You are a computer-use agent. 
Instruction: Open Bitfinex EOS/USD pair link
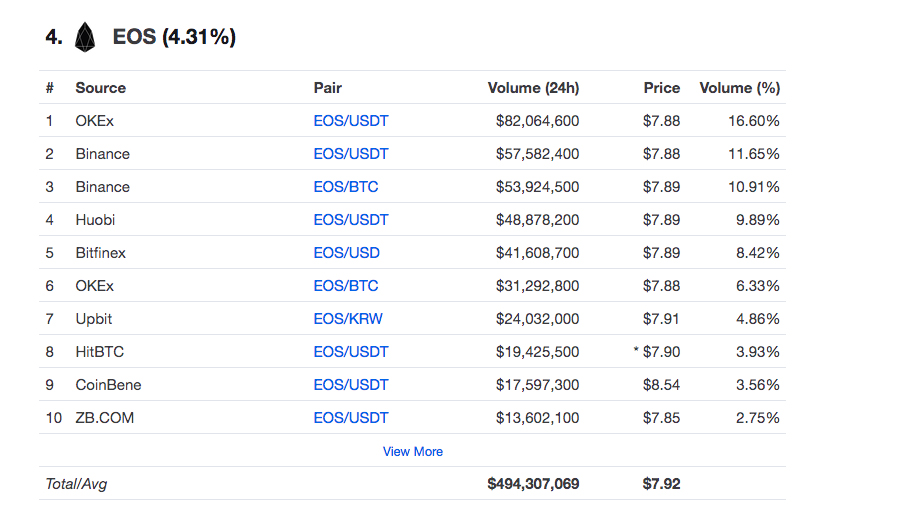pyautogui.click(x=346, y=253)
